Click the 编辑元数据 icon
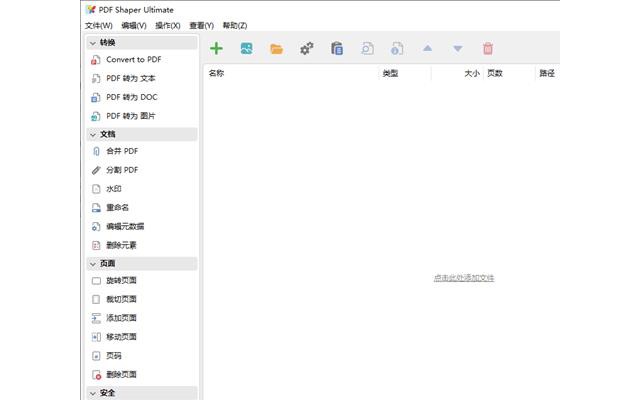Image resolution: width=640 pixels, height=400 pixels. pos(96,227)
